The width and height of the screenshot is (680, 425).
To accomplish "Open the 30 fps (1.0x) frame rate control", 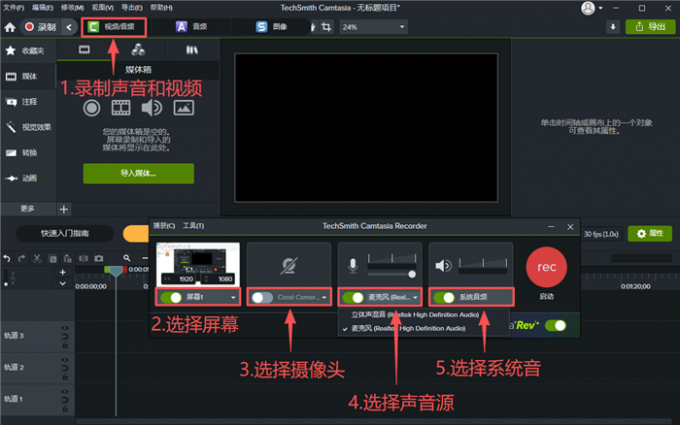I will click(601, 234).
